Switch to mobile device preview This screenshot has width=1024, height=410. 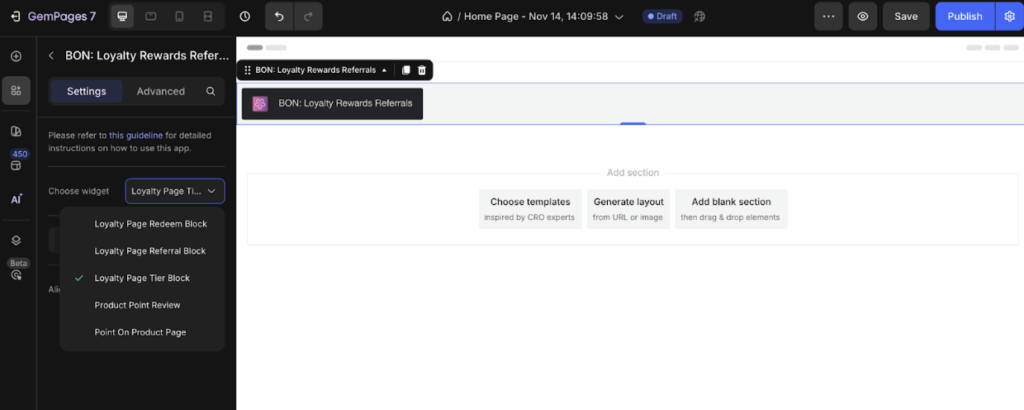pos(179,16)
